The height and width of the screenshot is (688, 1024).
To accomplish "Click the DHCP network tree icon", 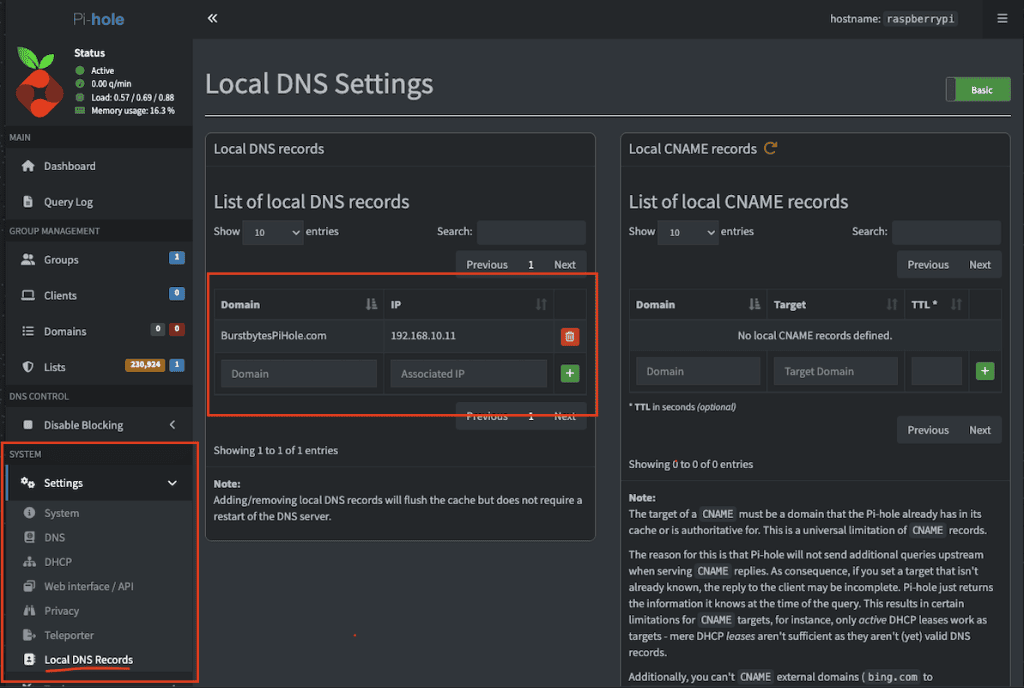I will click(29, 561).
